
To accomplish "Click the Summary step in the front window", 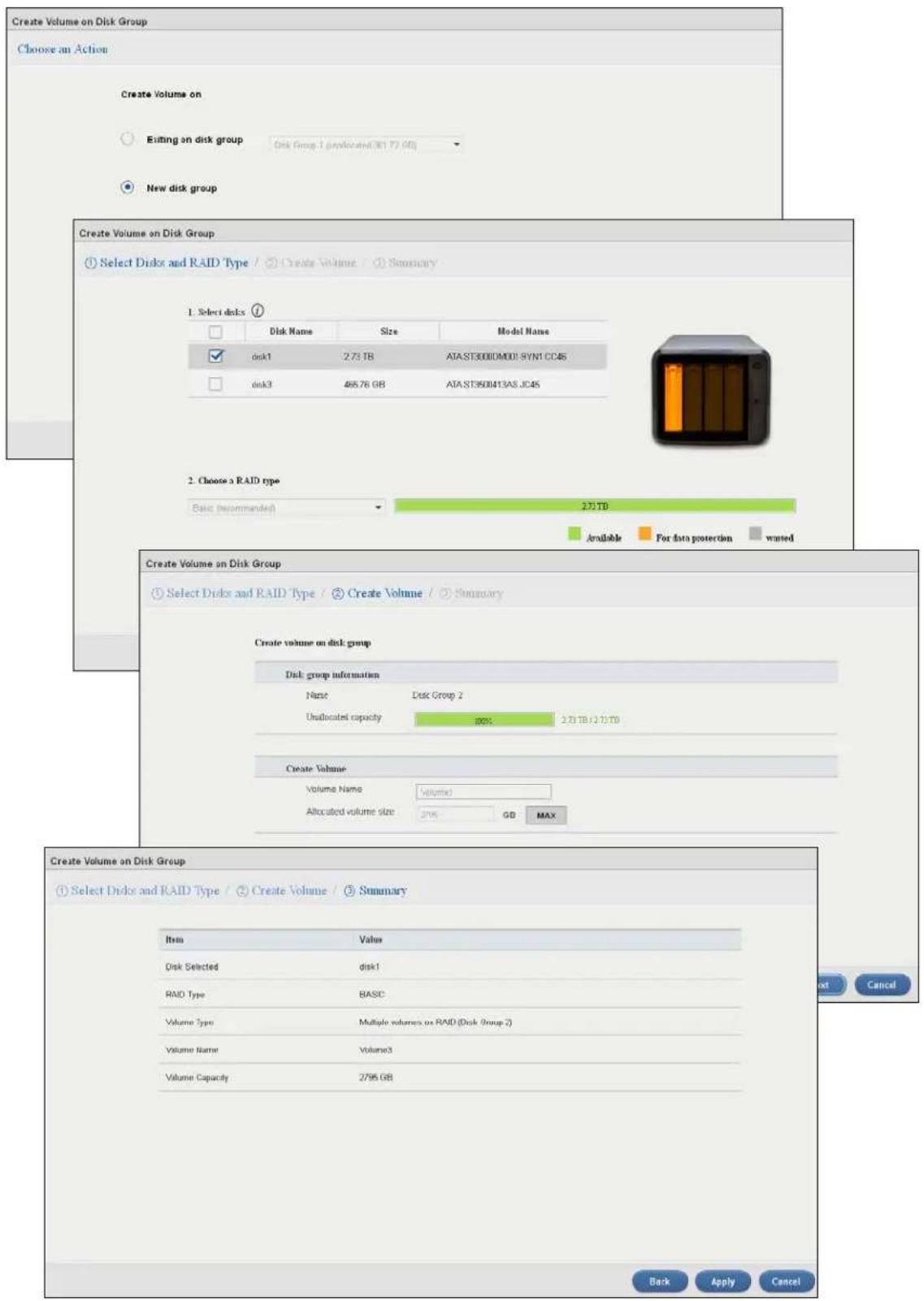I will click(375, 891).
